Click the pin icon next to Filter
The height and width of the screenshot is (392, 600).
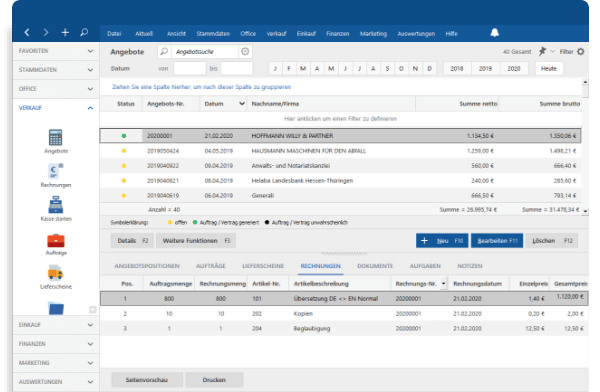coord(542,51)
